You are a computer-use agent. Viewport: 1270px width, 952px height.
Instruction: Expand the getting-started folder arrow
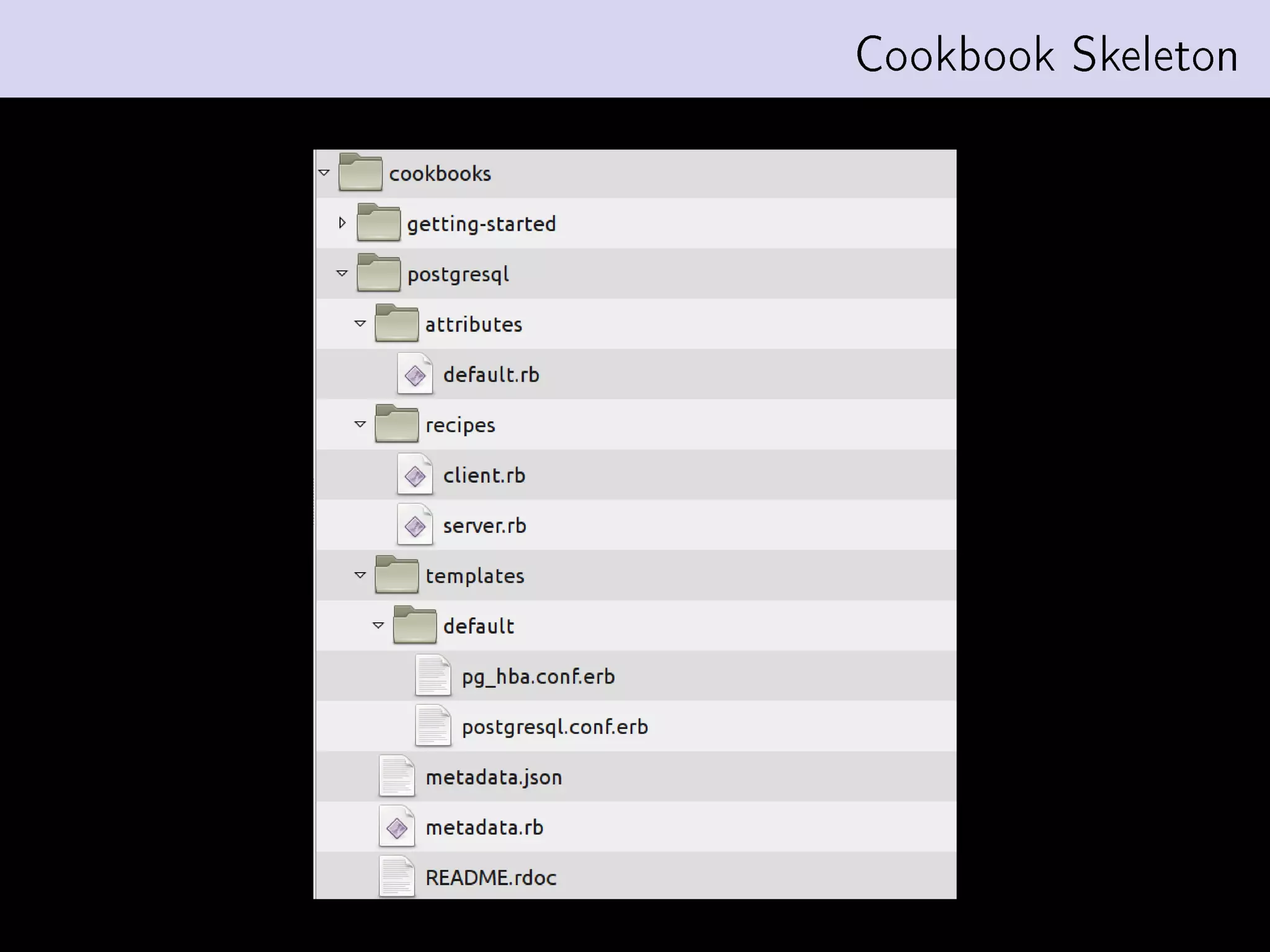[x=342, y=223]
